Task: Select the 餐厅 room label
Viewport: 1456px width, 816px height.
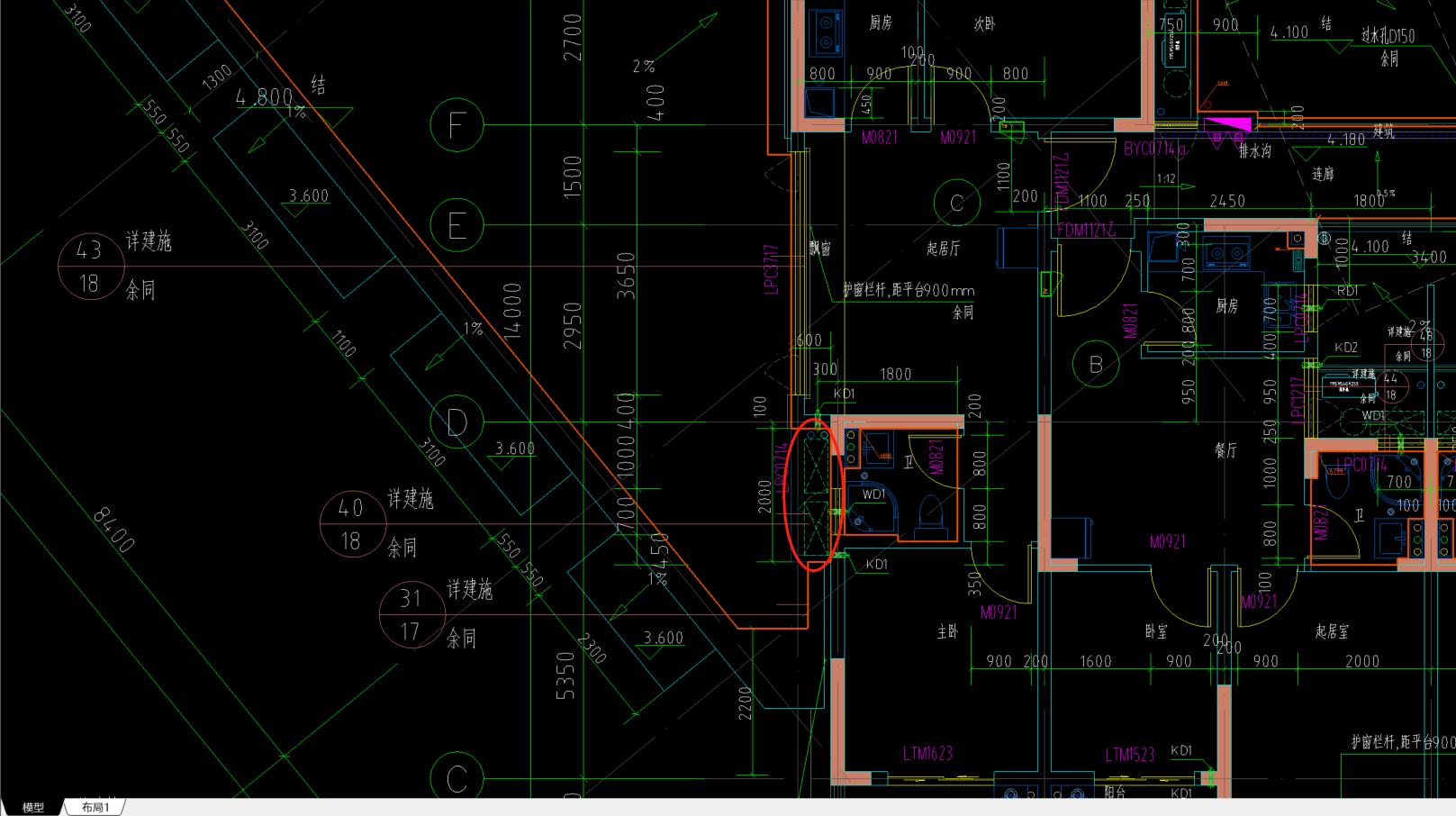Action: (x=1225, y=450)
